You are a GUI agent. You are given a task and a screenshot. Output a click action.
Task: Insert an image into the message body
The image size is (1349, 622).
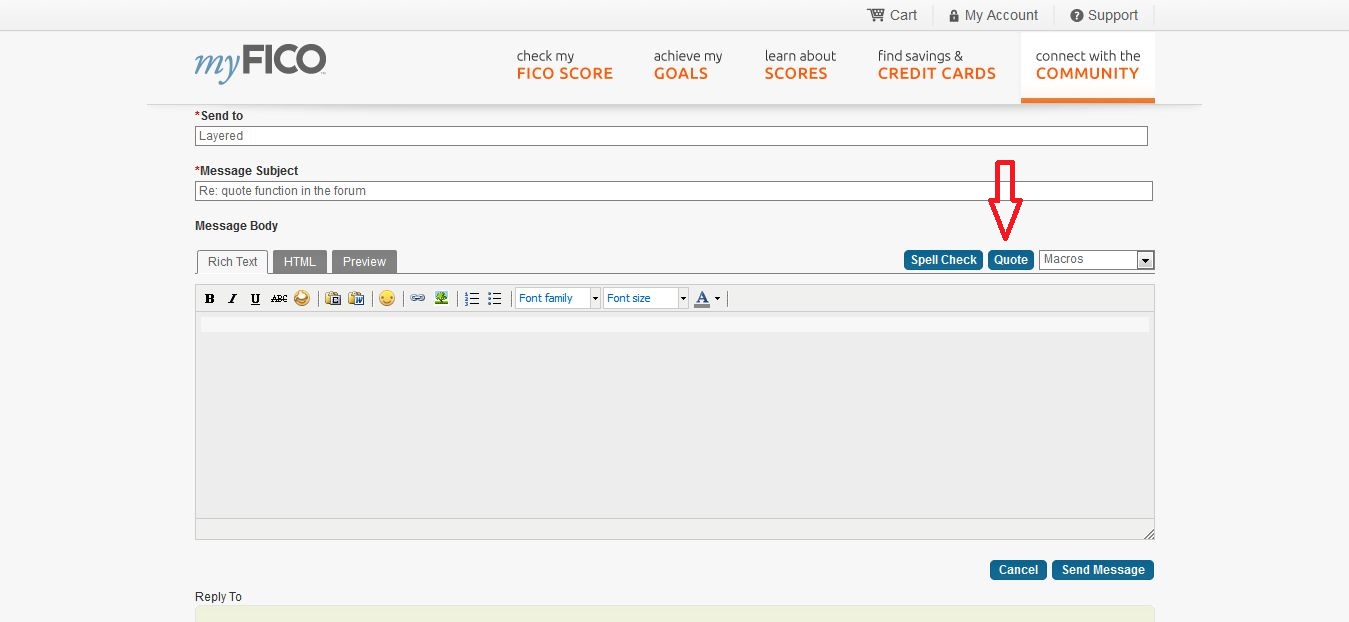tap(441, 298)
